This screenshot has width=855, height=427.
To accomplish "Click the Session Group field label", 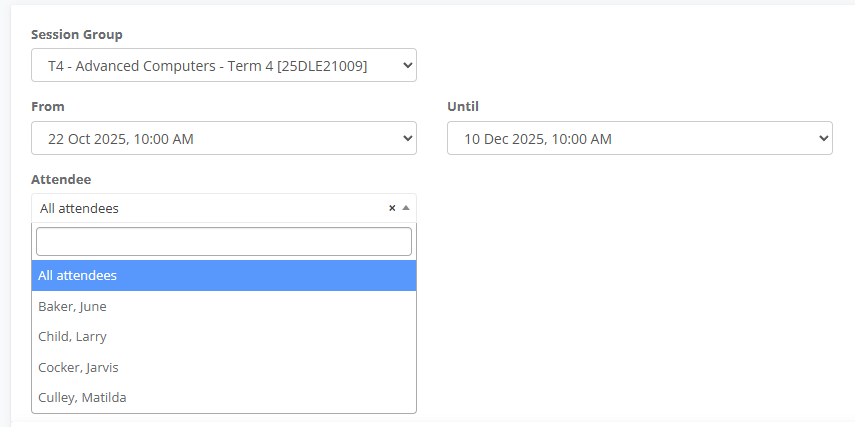I will click(77, 34).
